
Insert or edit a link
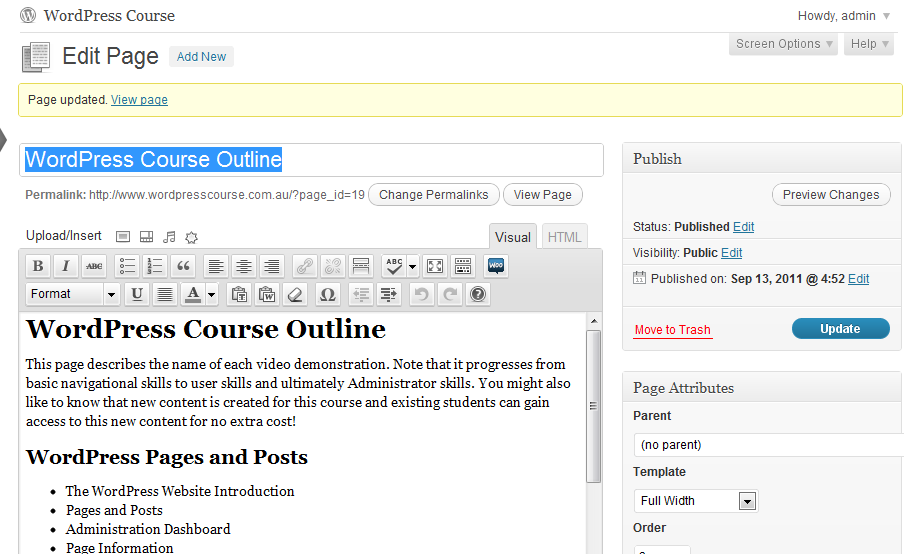point(304,266)
